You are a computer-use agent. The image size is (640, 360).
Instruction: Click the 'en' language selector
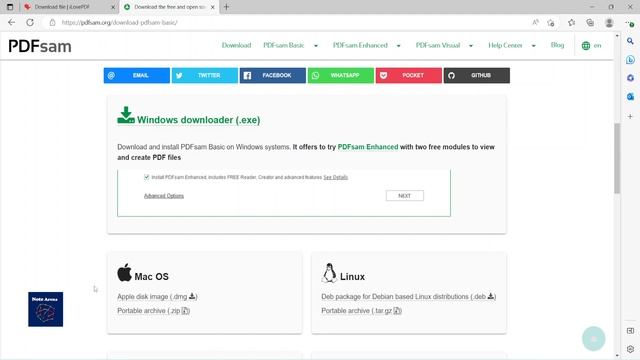coord(597,46)
